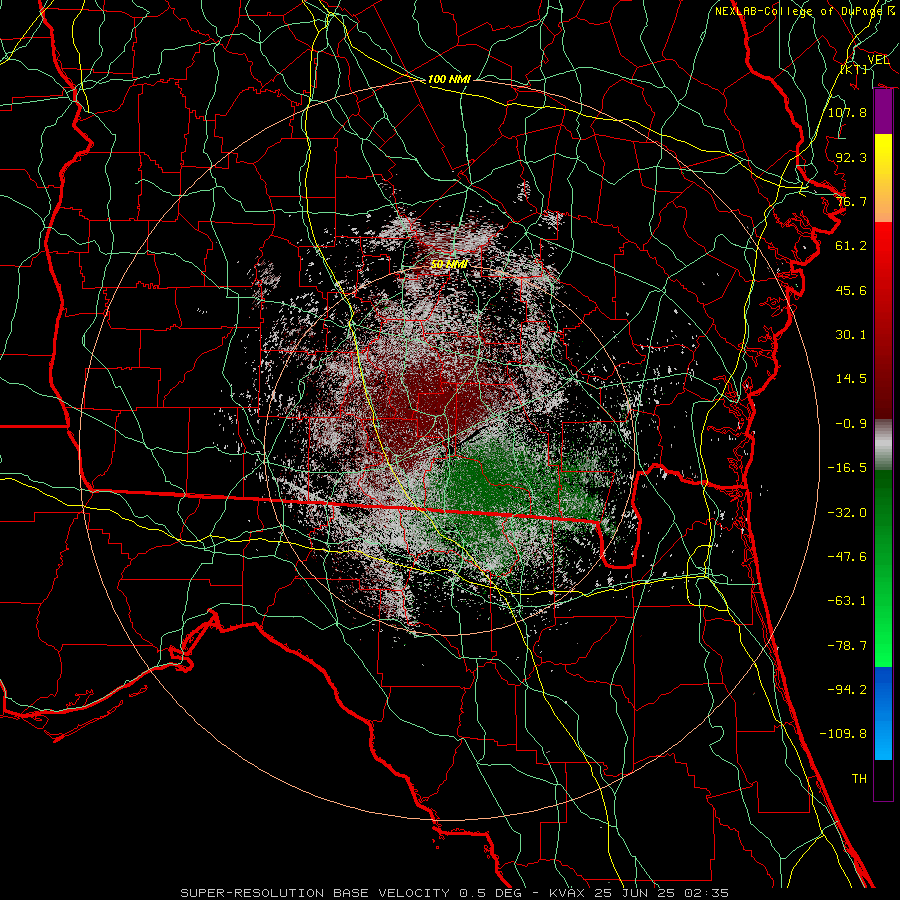Click the purple segment of the velocity color bar
The image size is (900, 900).
point(883,112)
